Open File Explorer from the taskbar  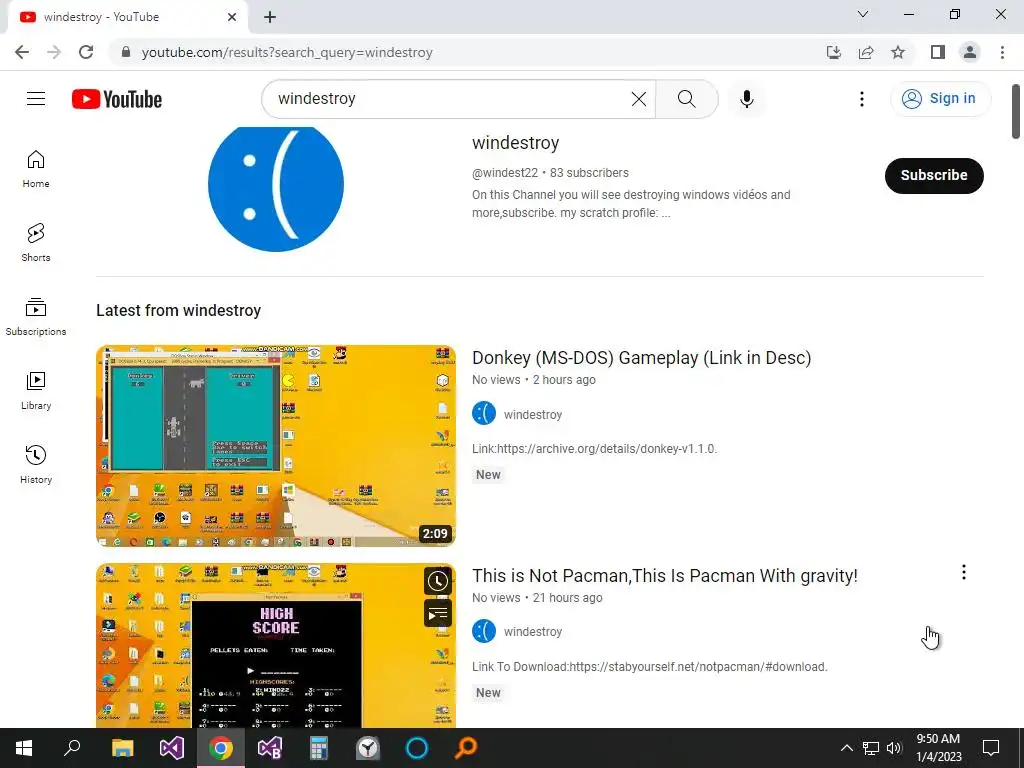pyautogui.click(x=122, y=748)
